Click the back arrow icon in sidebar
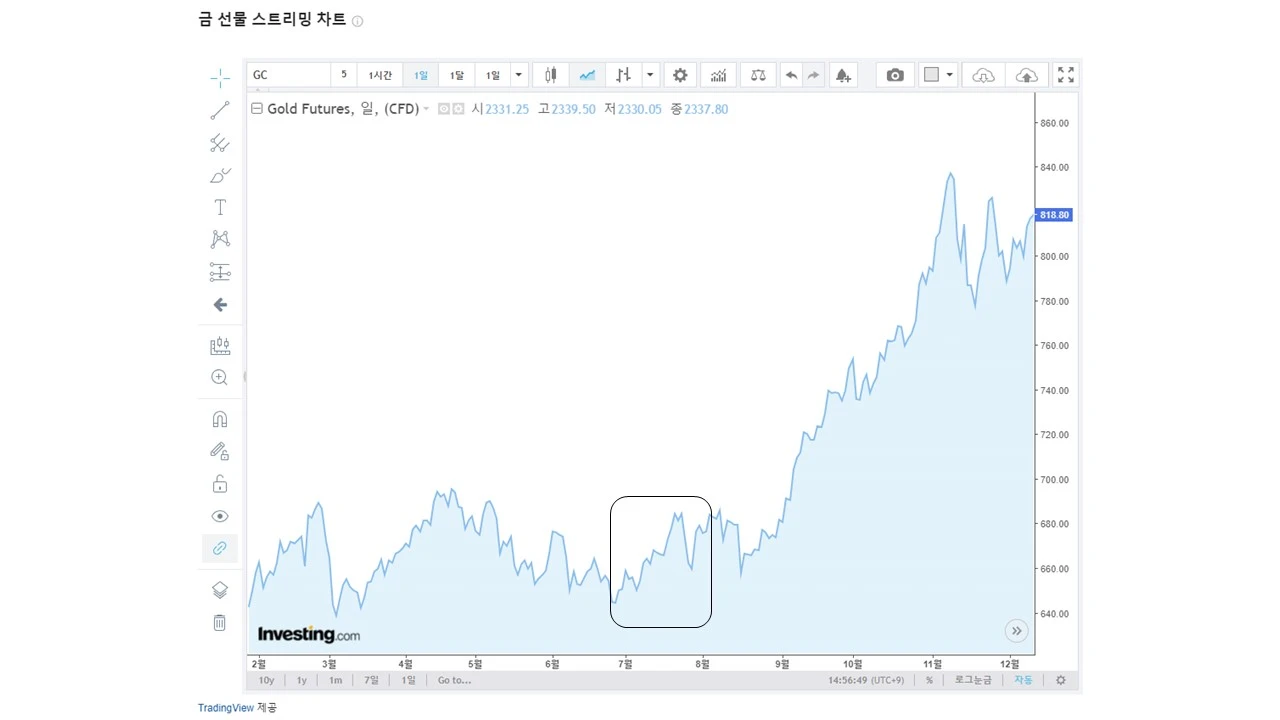 (220, 305)
